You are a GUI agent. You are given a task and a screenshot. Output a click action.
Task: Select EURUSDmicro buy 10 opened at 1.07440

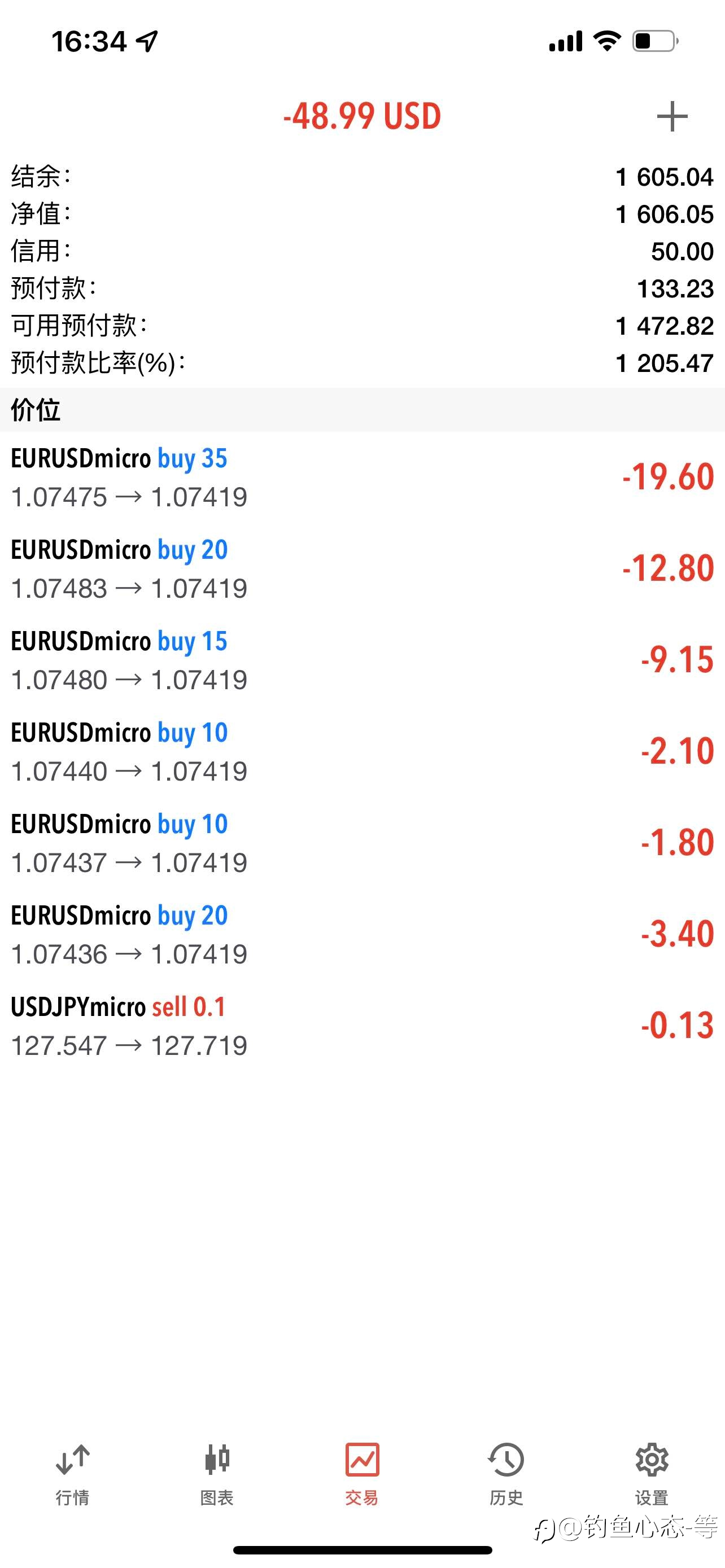click(362, 751)
